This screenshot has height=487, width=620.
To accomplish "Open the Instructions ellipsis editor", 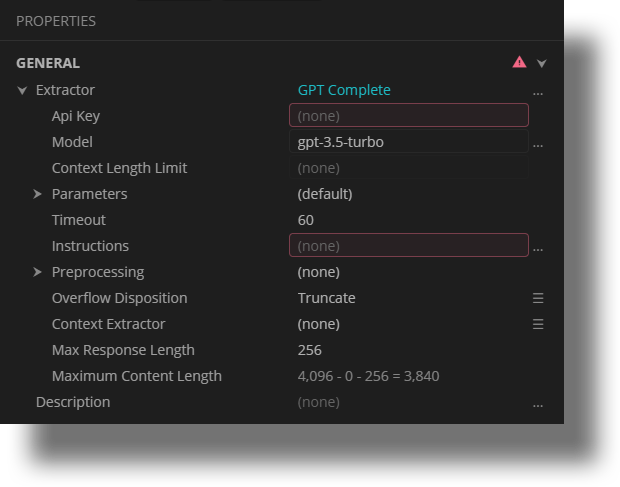I will pyautogui.click(x=538, y=247).
